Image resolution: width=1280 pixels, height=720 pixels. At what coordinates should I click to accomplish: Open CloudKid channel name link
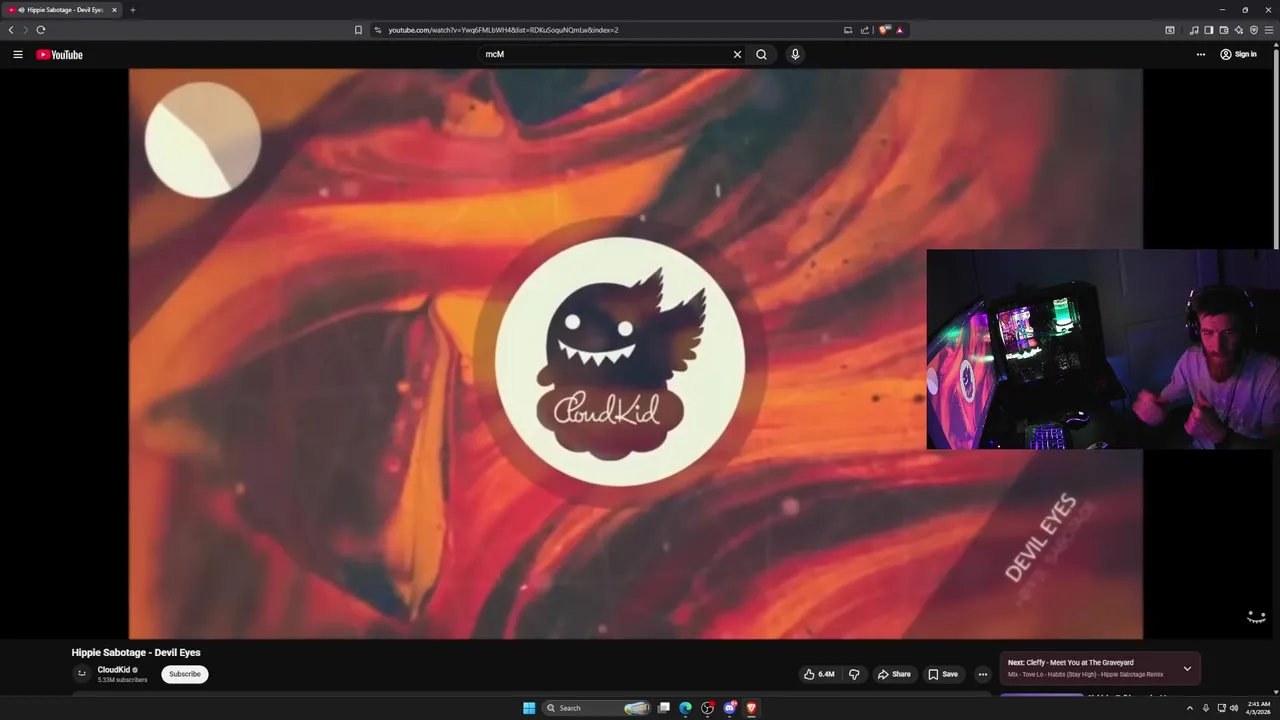(x=114, y=670)
